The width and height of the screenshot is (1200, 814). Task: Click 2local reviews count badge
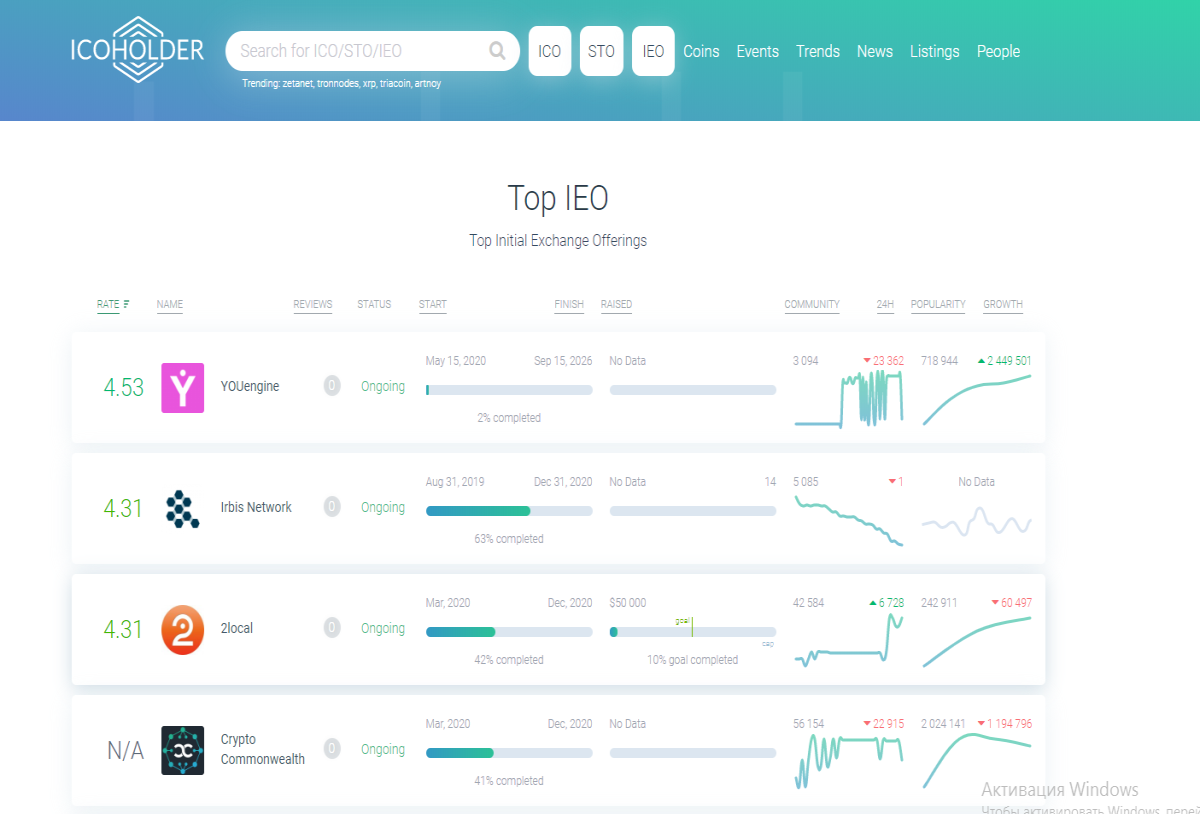(332, 628)
